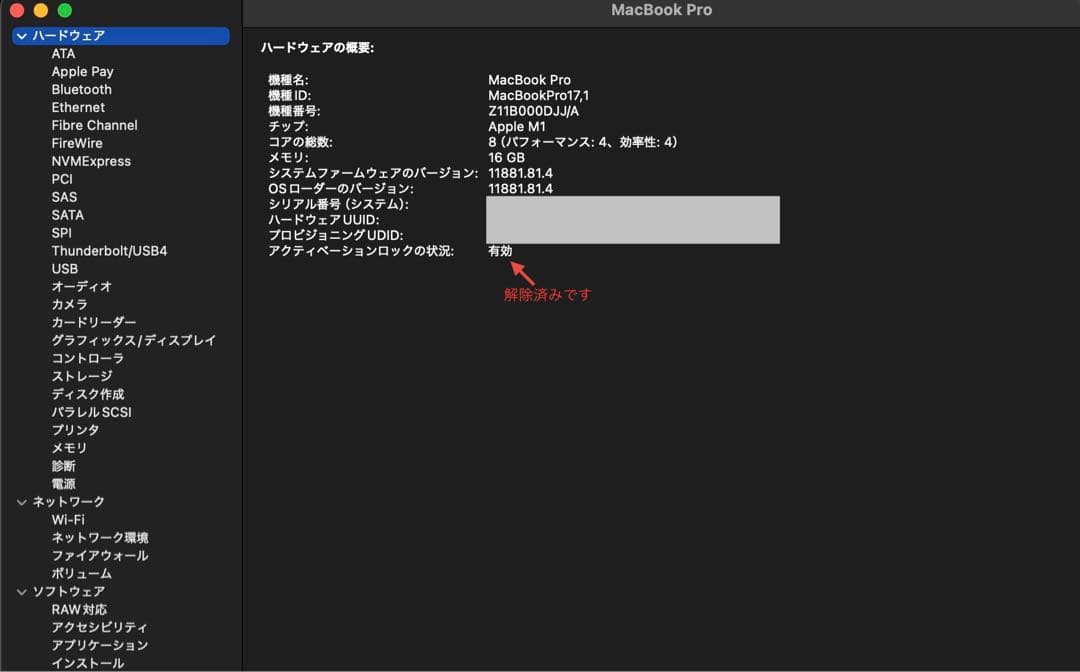Expand the ソフトウェア section chevron

pyautogui.click(x=21, y=591)
